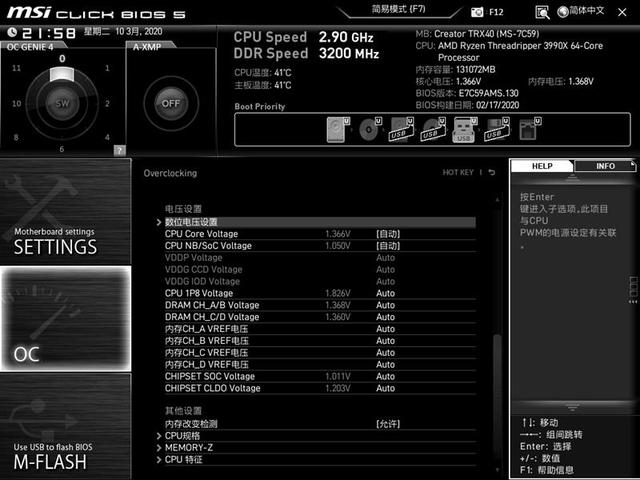Click the OC GENIE 4 label
The image size is (640, 480).
point(30,47)
